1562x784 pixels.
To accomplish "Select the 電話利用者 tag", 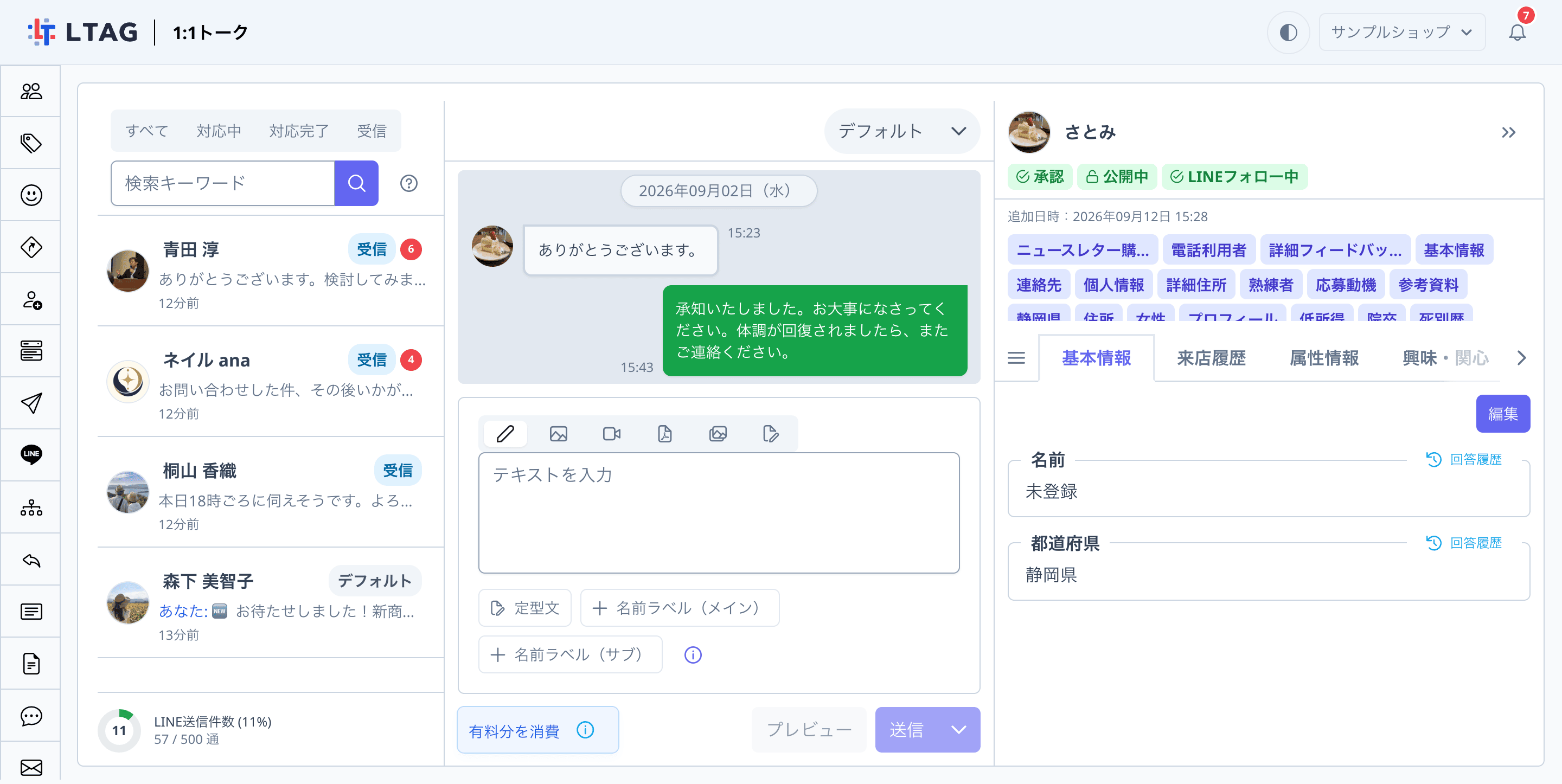I will click(x=1208, y=250).
